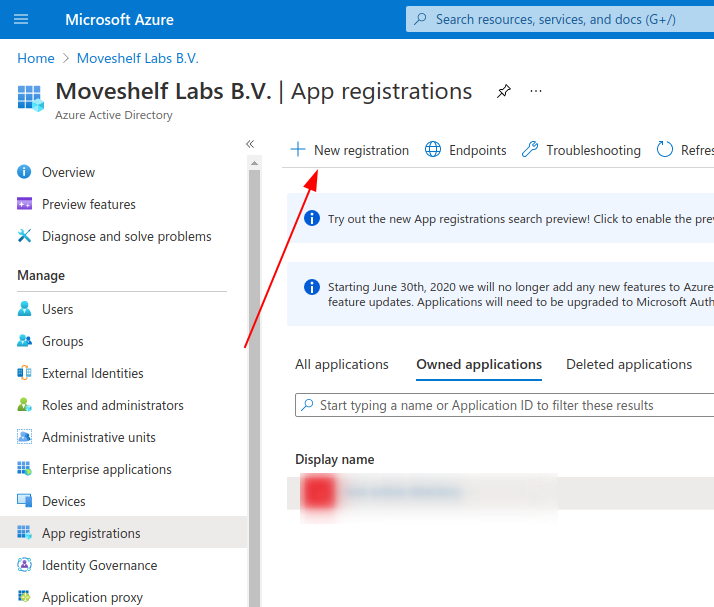This screenshot has width=714, height=607.
Task: Click info icon on search preview banner
Action: pyautogui.click(x=311, y=218)
